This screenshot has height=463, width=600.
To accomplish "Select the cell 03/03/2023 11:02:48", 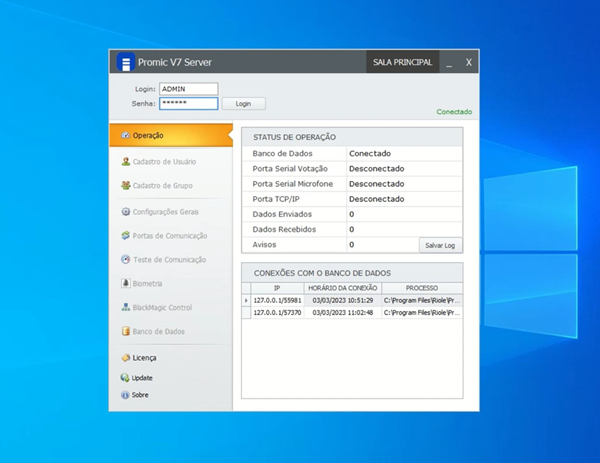I will point(342,313).
